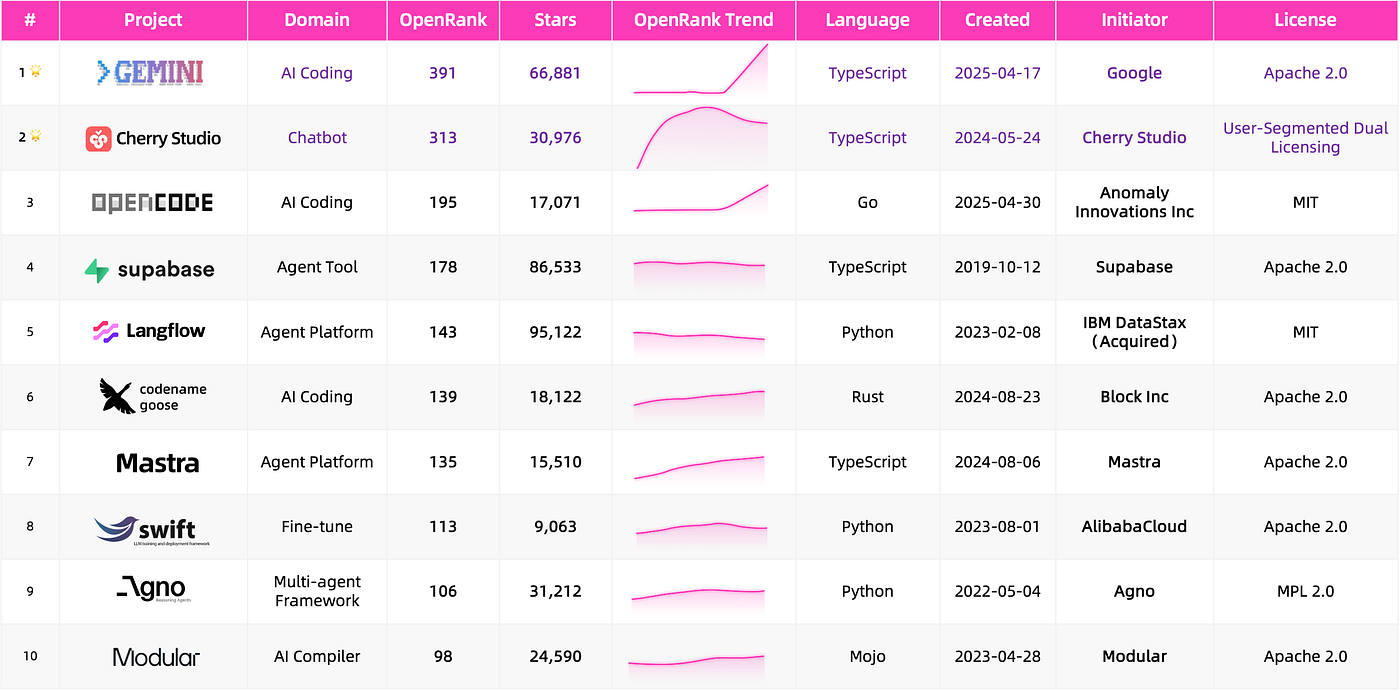Click the OpenCode project logo
Viewport: 1400px width, 691px height.
[x=152, y=203]
